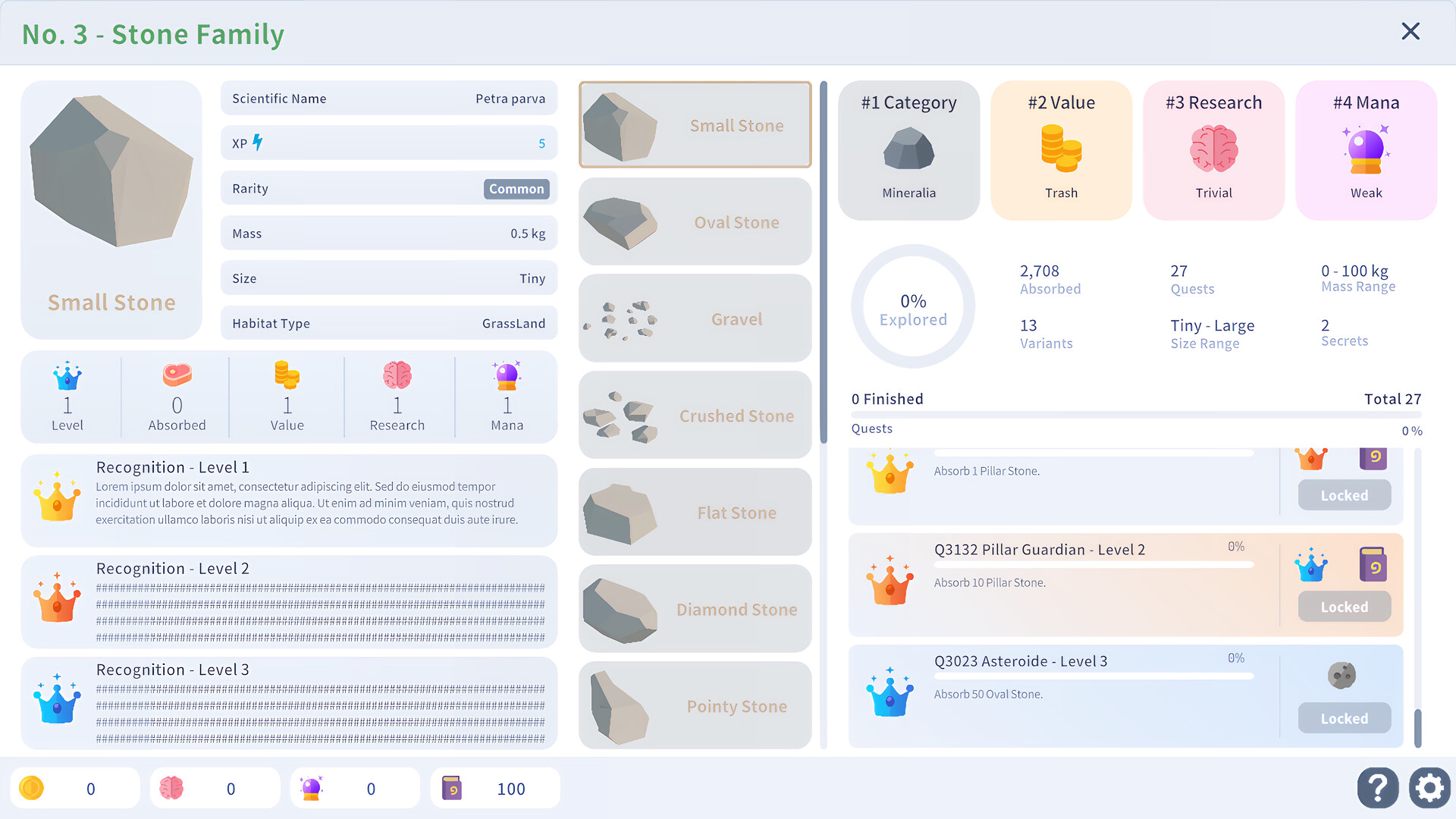Click the meat Absorbed stat icon
Image resolution: width=1456 pixels, height=819 pixels.
pos(177,375)
